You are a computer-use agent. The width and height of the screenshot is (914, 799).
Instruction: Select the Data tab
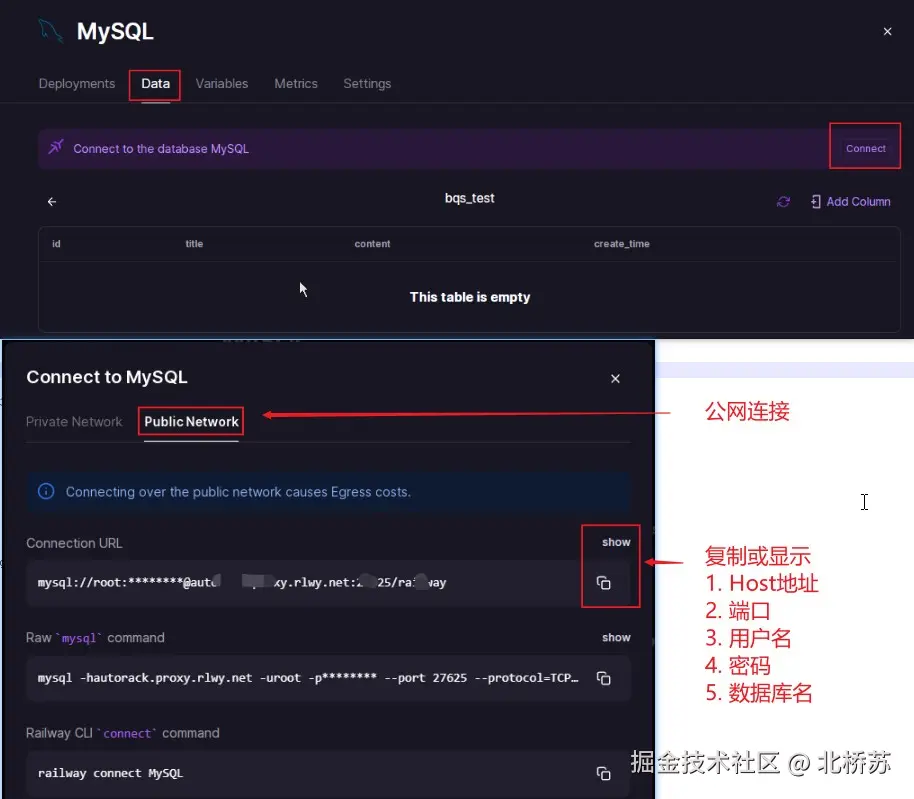tap(155, 83)
